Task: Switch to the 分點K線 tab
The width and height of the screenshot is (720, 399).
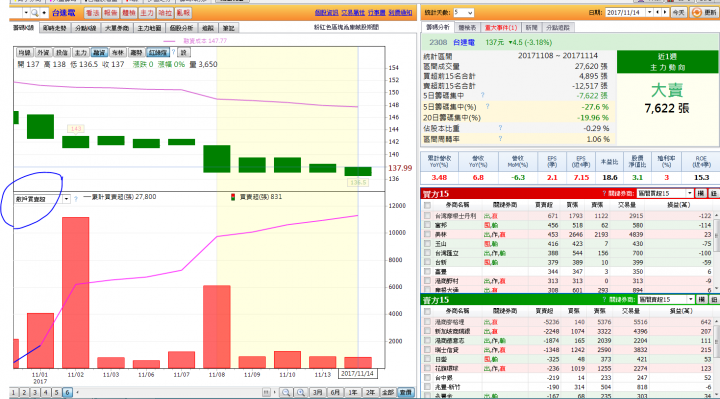Action: pyautogui.click(x=85, y=28)
